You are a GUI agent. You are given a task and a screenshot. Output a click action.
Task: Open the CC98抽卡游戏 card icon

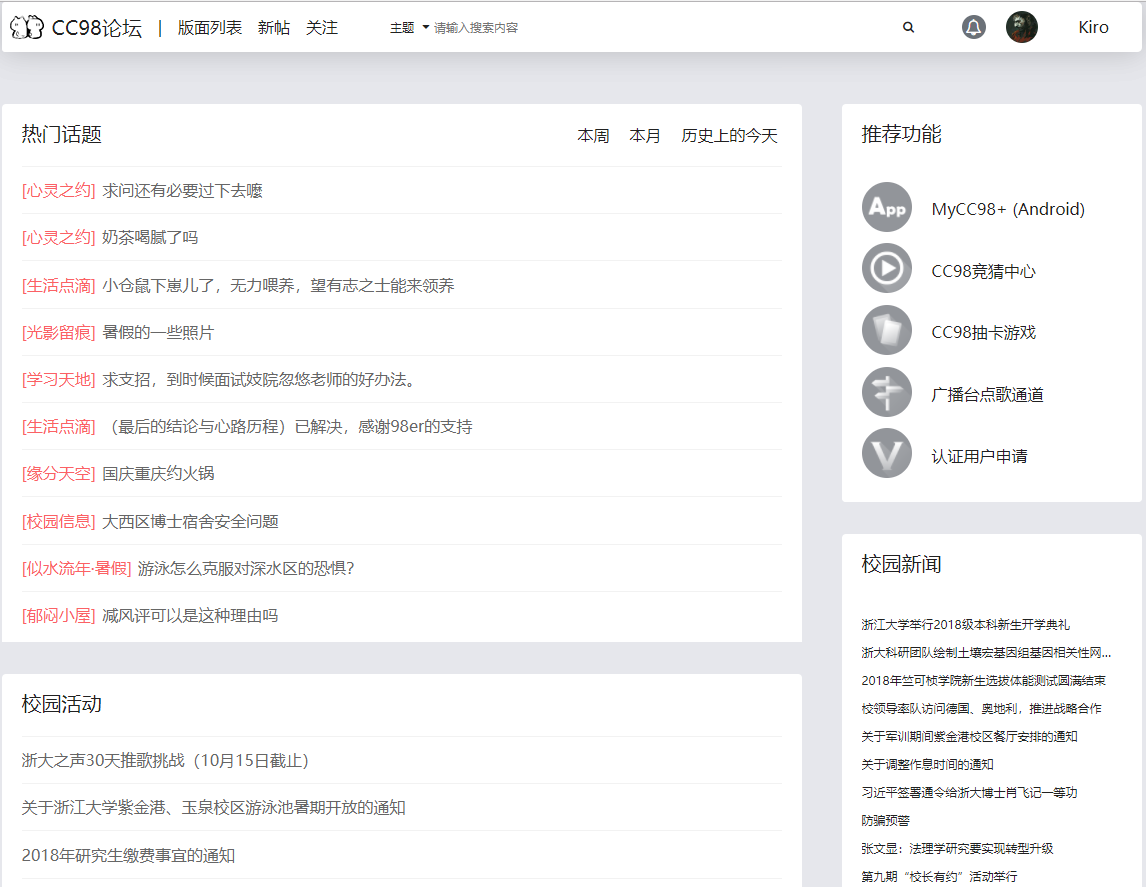886,332
